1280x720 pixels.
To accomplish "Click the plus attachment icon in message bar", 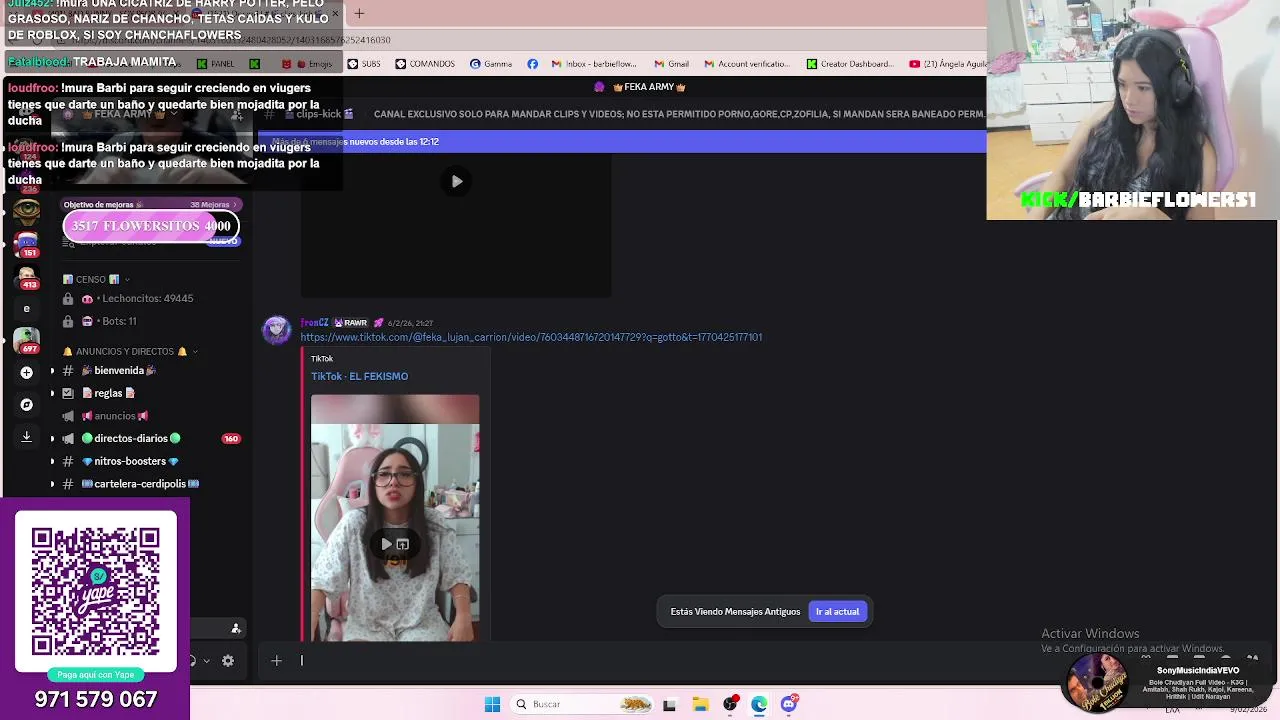I will 276,660.
